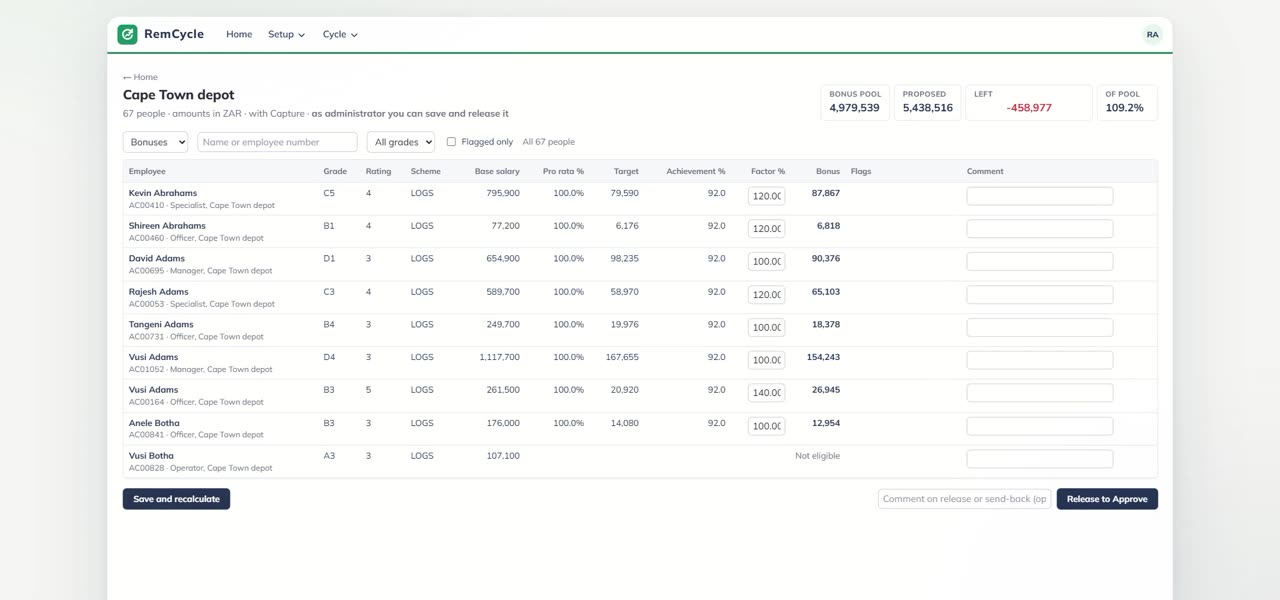This screenshot has width=1280, height=600.
Task: Click Anele Botha's comment box
Action: (x=1040, y=426)
